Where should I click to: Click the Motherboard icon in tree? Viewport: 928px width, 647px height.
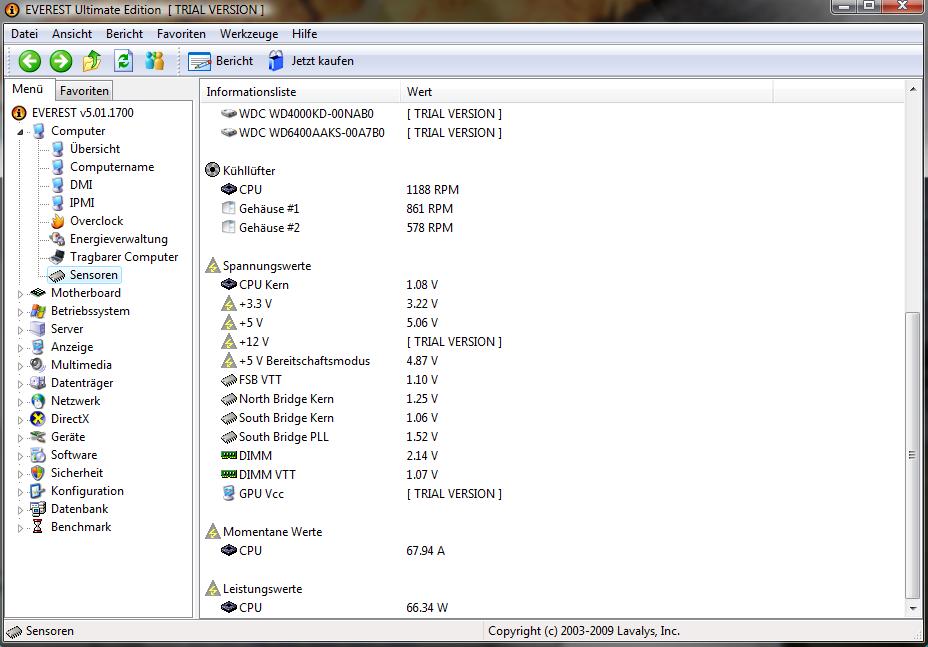point(38,292)
